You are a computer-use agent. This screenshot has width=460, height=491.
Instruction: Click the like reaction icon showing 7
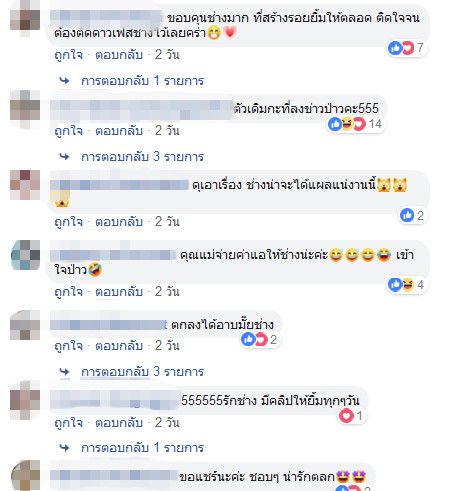395,48
